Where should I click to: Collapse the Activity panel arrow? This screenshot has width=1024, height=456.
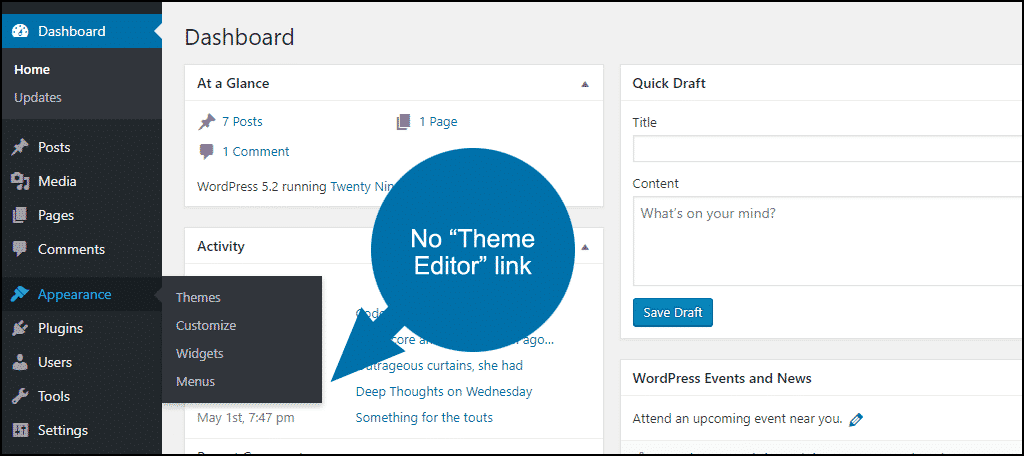[x=585, y=247]
